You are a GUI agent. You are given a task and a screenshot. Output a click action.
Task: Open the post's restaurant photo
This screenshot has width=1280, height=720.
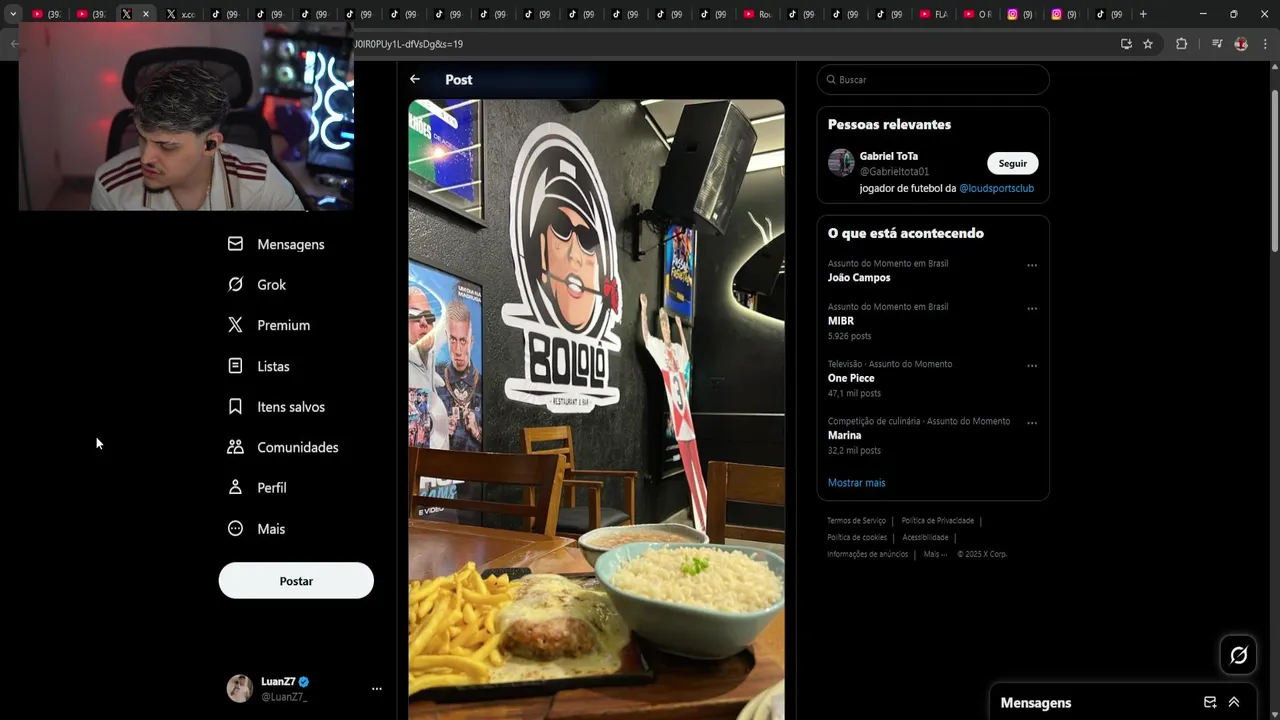[596, 409]
